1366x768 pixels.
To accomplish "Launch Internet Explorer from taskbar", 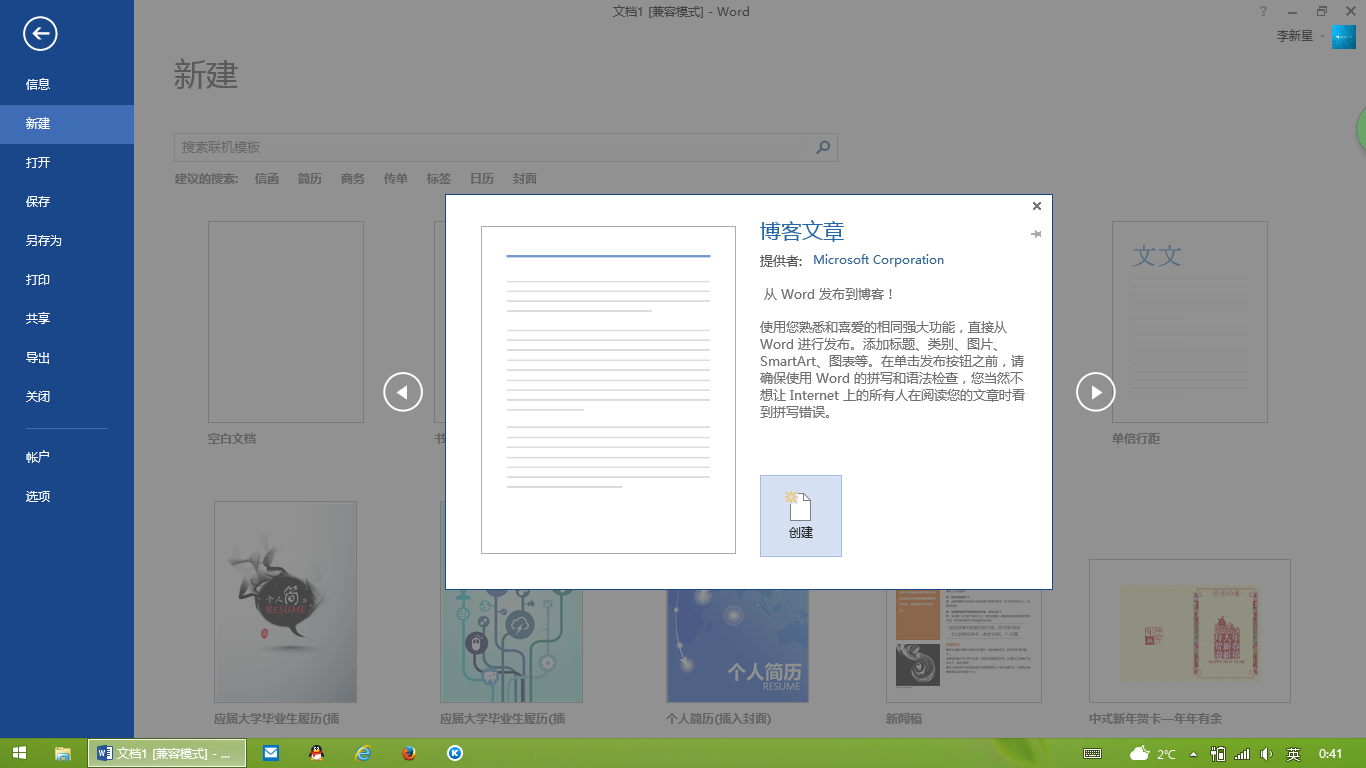I will point(363,754).
